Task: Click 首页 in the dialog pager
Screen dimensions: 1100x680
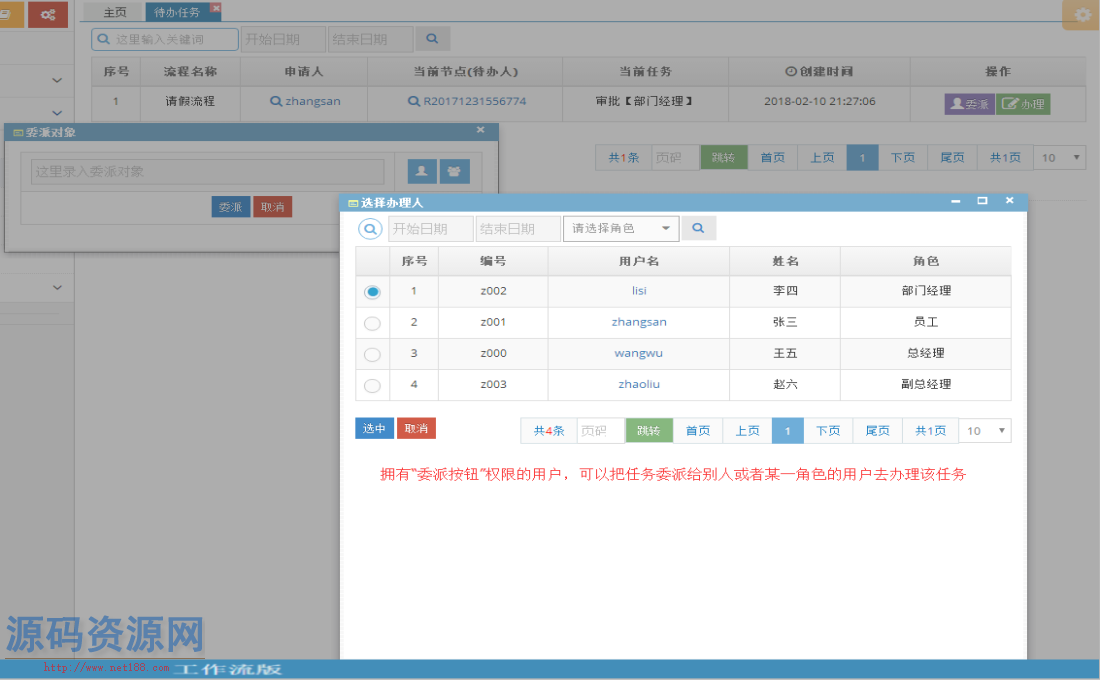Action: click(x=698, y=430)
